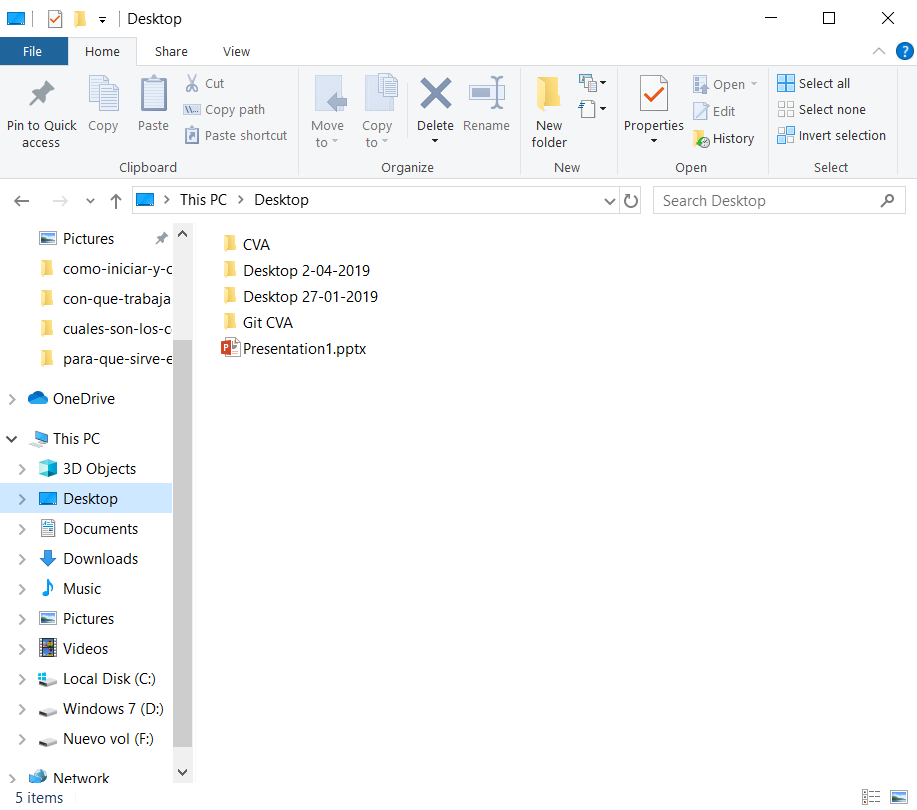
Task: Refresh the Desktop folder view
Action: pyautogui.click(x=630, y=201)
